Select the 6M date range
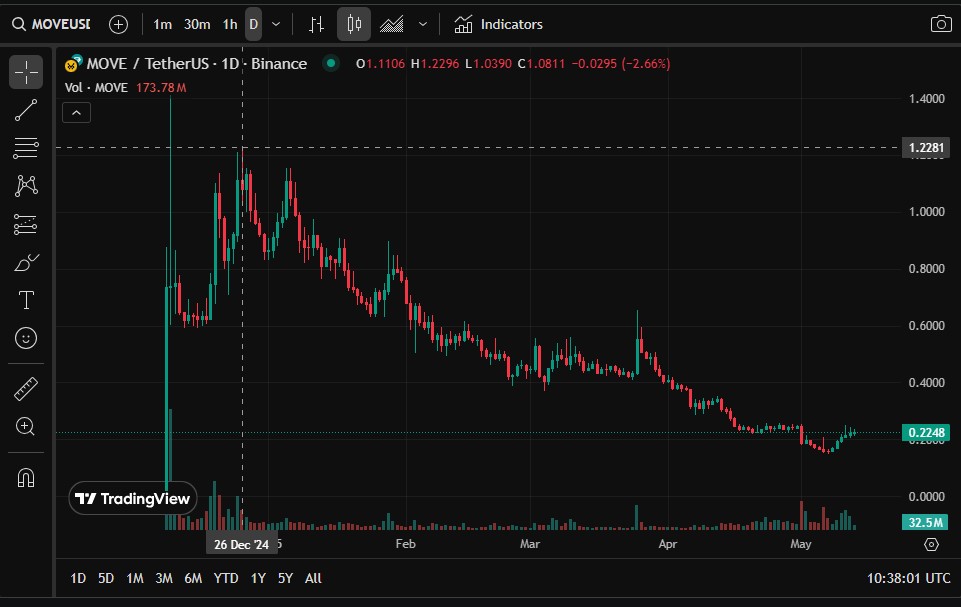961x607 pixels. 193,578
